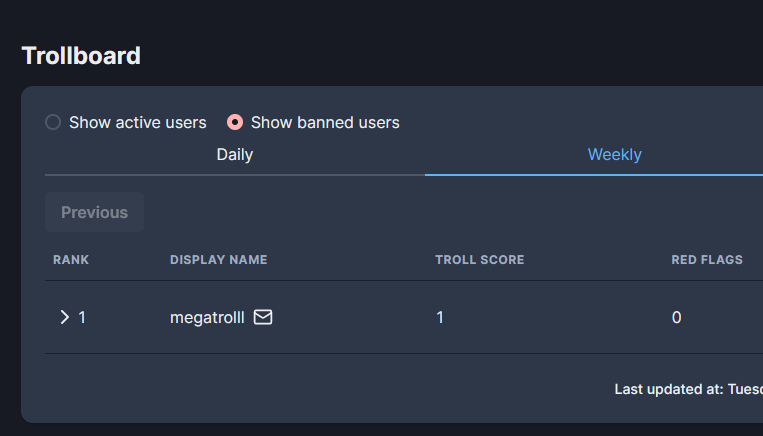Click the Last updated at timestamp
Image resolution: width=763 pixels, height=436 pixels.
(689, 389)
